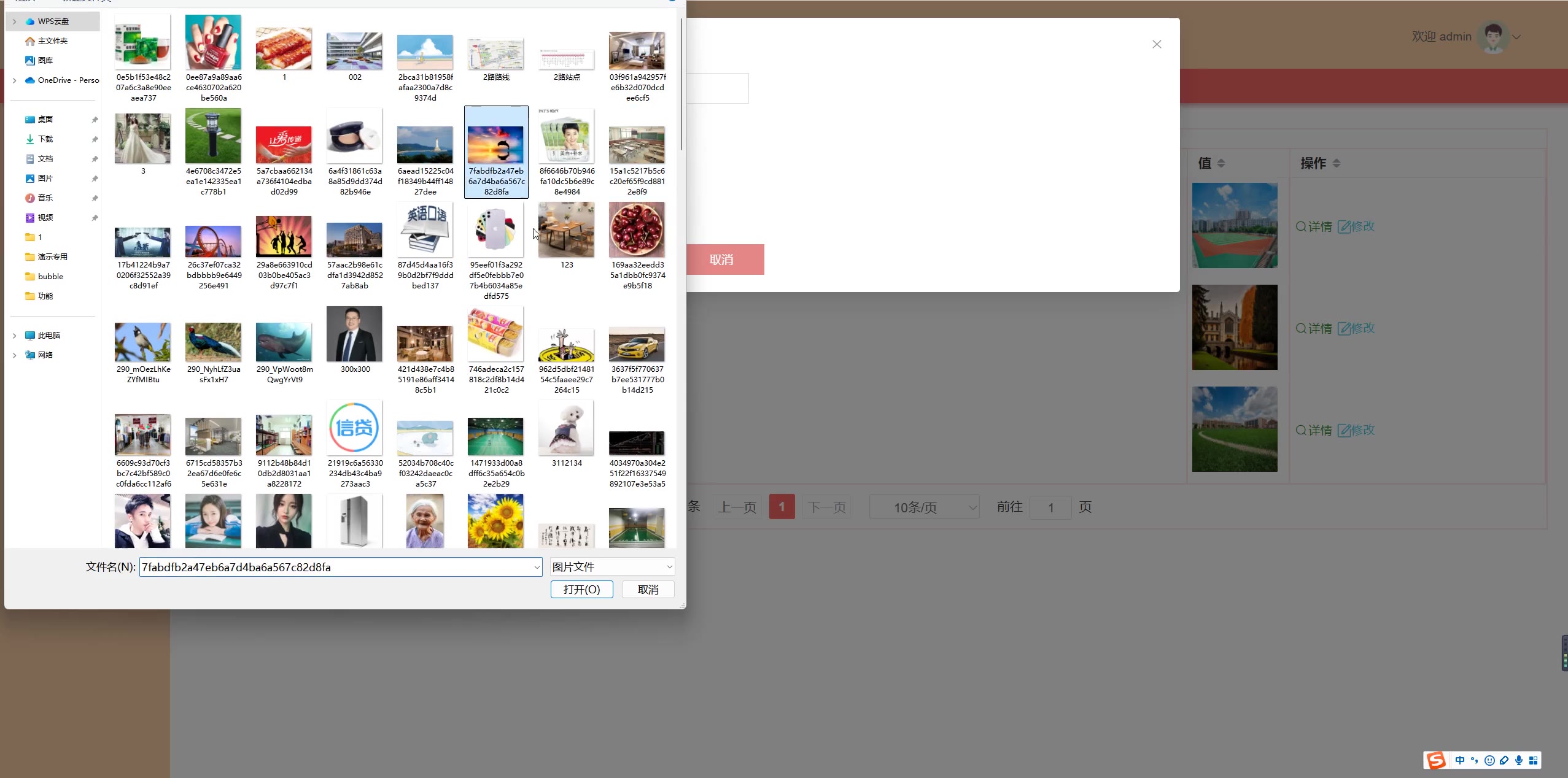Click the 打开(O) button
The image size is (1568, 778).
pos(581,590)
